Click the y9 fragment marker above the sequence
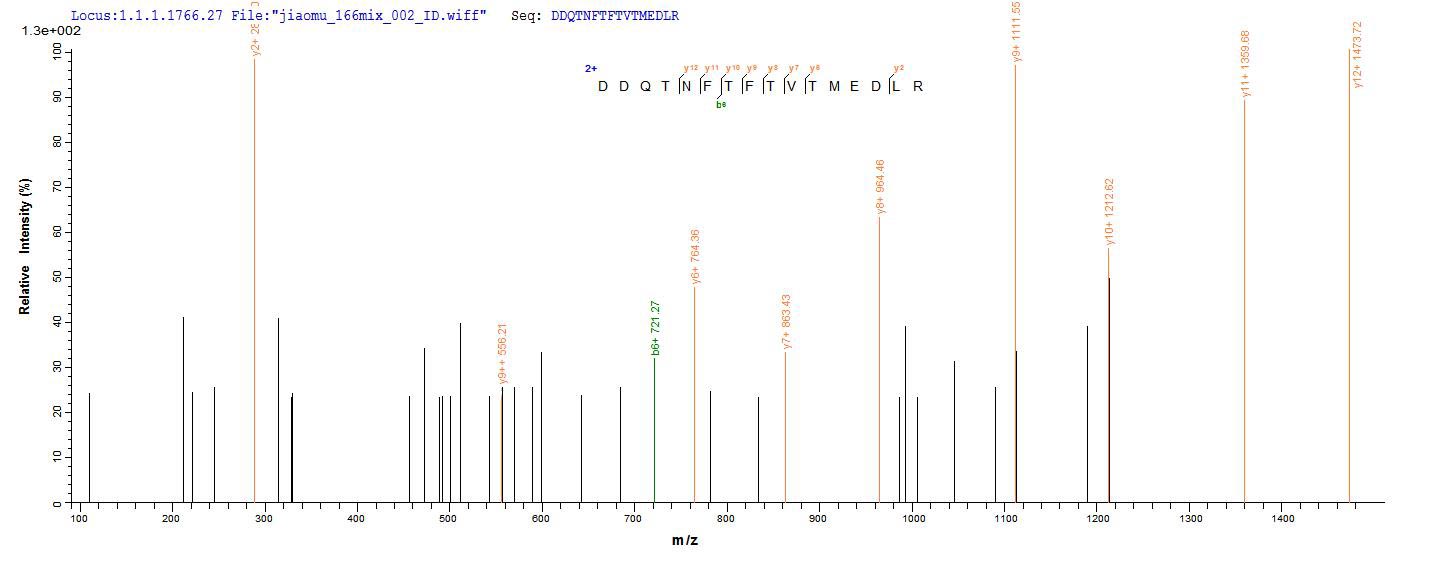The width and height of the screenshot is (1436, 562). pos(752,68)
